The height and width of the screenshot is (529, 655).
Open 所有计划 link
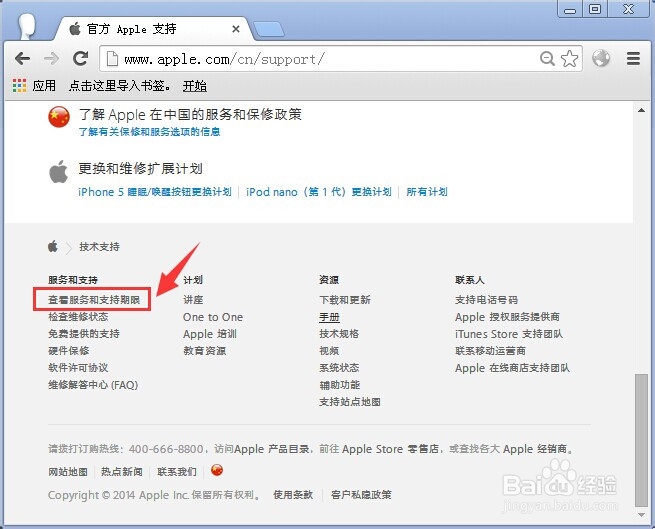[x=427, y=192]
